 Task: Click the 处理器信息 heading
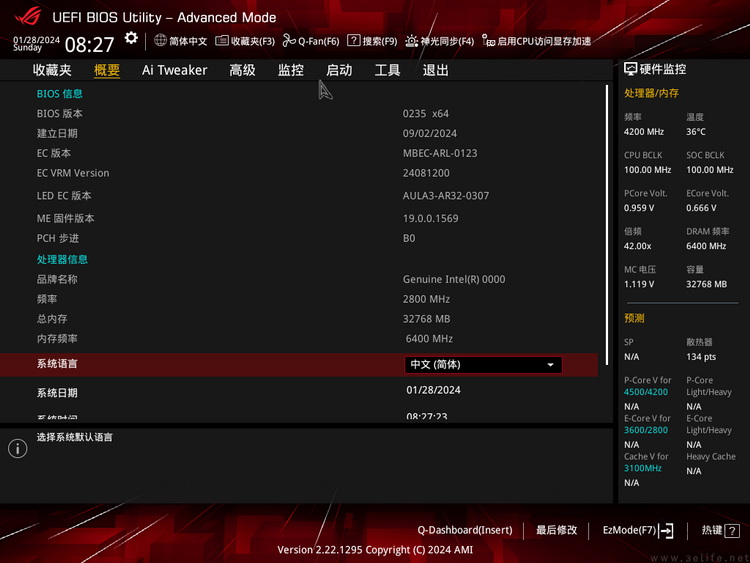tap(62, 260)
